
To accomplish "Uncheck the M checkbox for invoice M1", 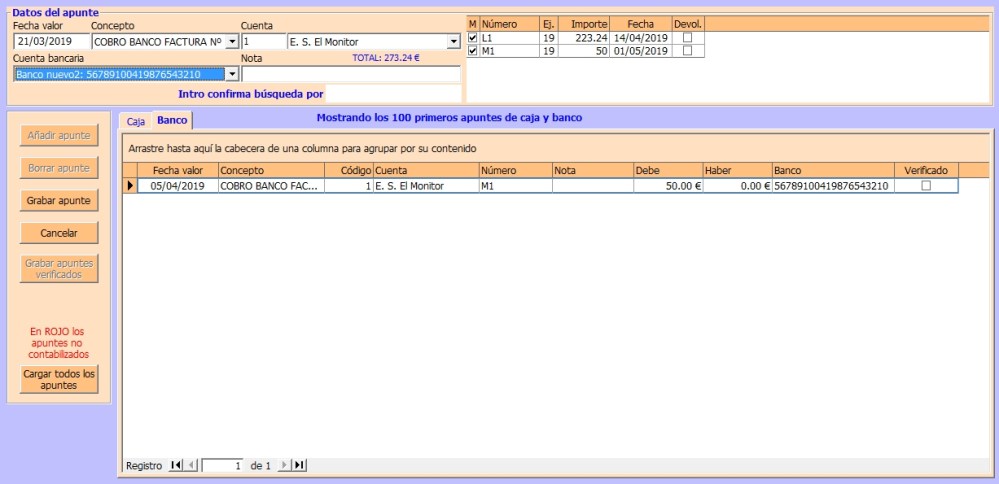I will coord(473,51).
